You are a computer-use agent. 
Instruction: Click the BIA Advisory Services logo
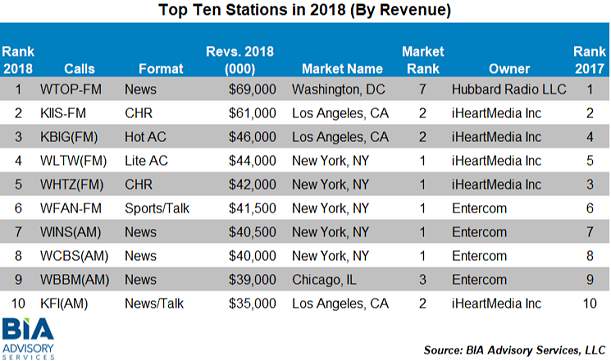coord(28,339)
